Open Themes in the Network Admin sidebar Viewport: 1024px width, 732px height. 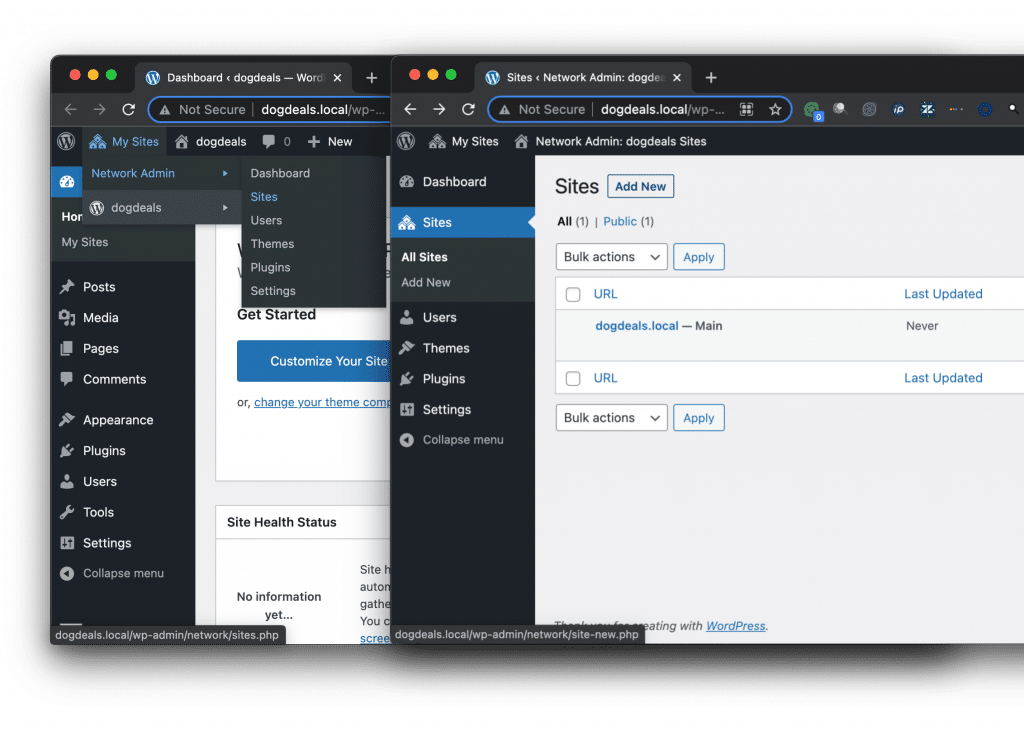pyautogui.click(x=445, y=348)
